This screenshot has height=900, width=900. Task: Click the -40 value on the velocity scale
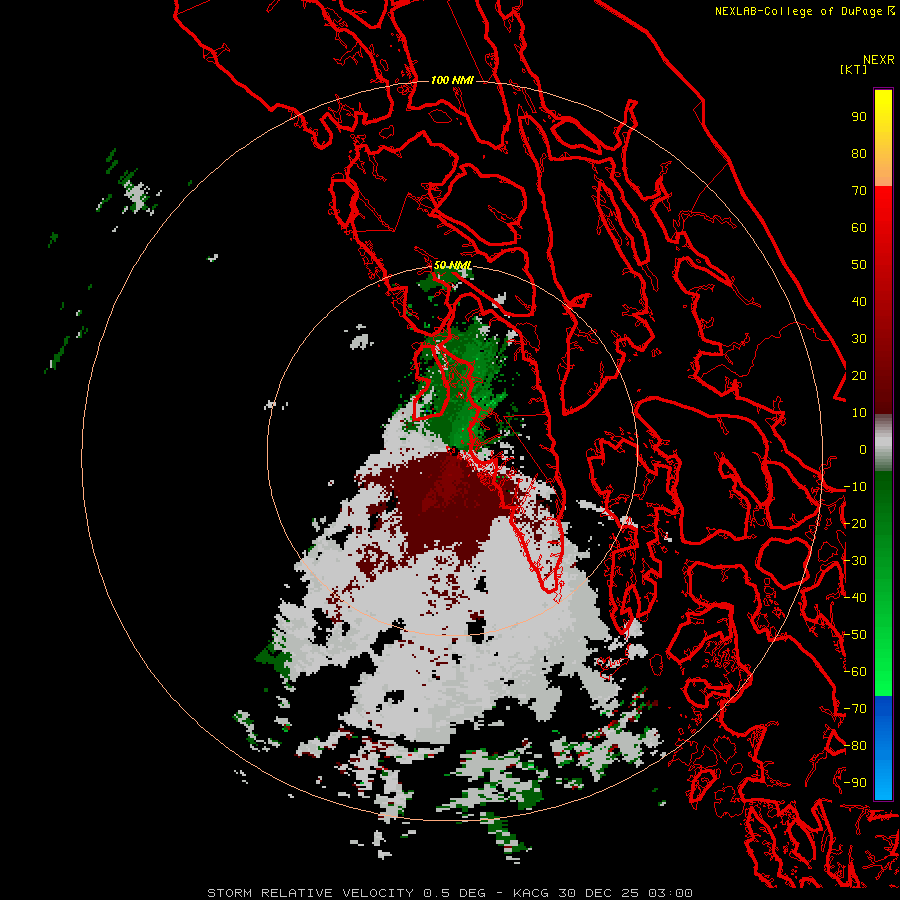click(x=855, y=598)
